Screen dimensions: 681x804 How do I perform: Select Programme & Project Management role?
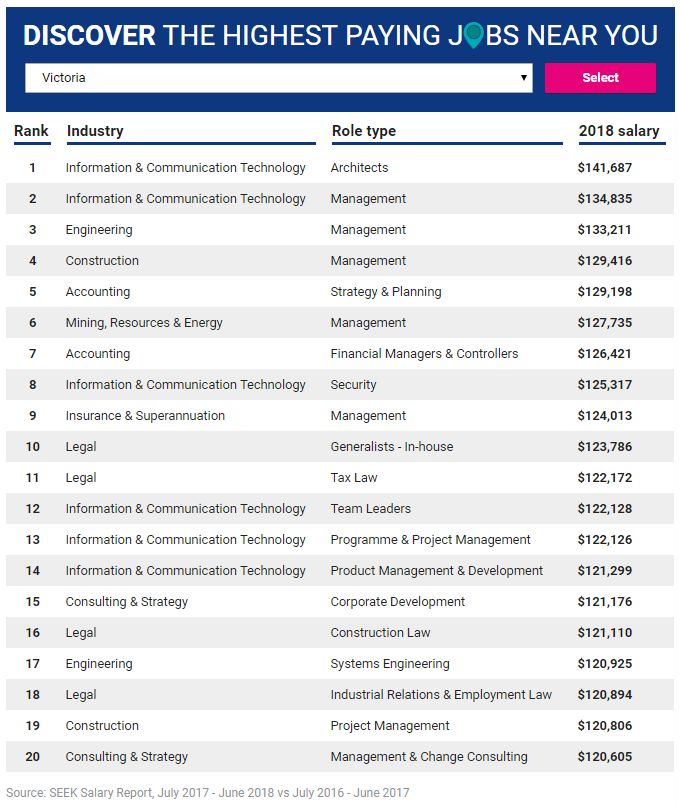[x=430, y=540]
